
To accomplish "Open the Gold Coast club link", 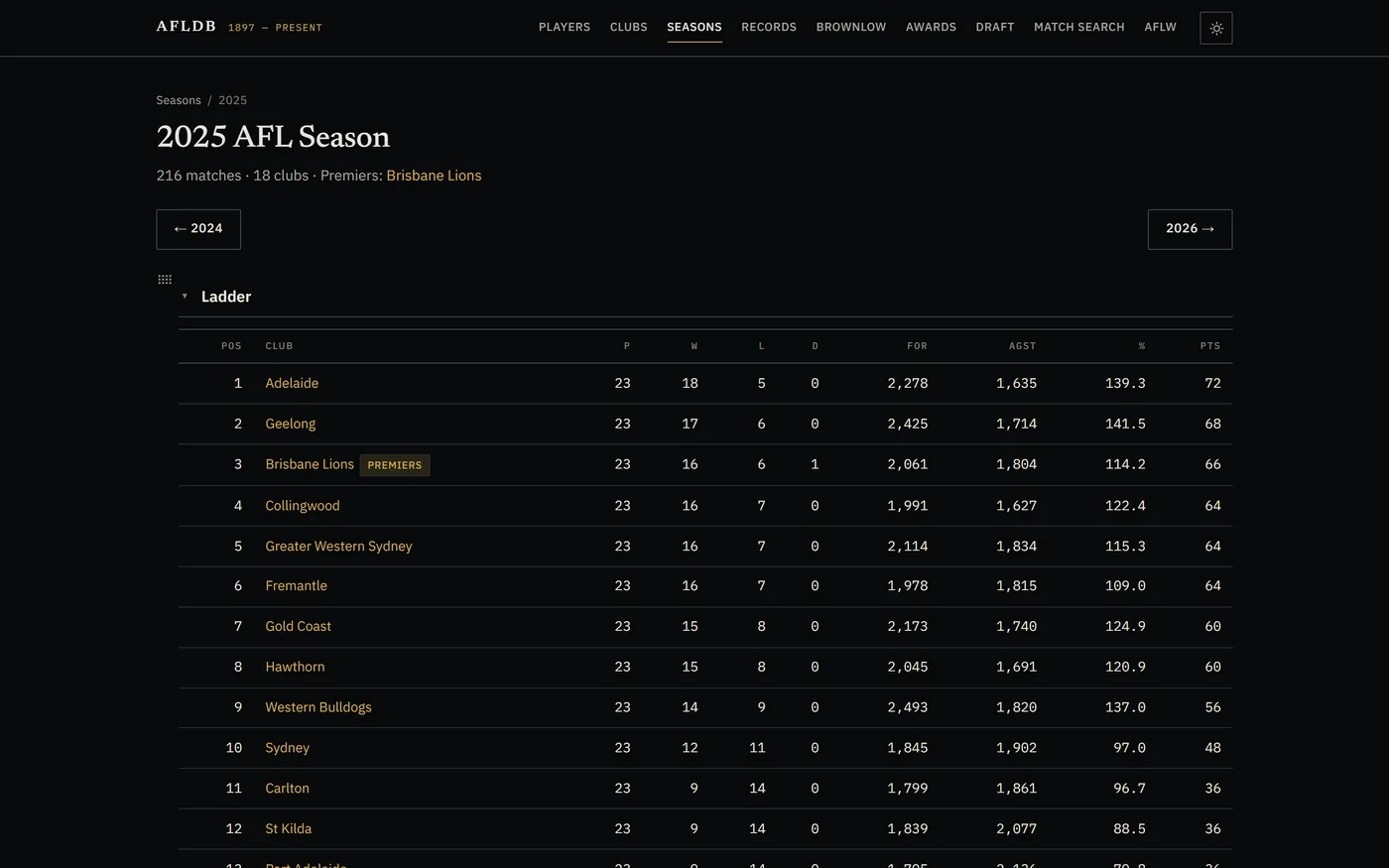I will point(299,626).
